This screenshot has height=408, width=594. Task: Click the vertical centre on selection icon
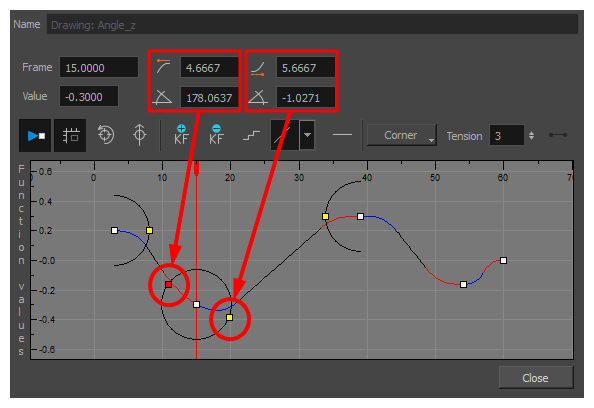click(x=139, y=135)
